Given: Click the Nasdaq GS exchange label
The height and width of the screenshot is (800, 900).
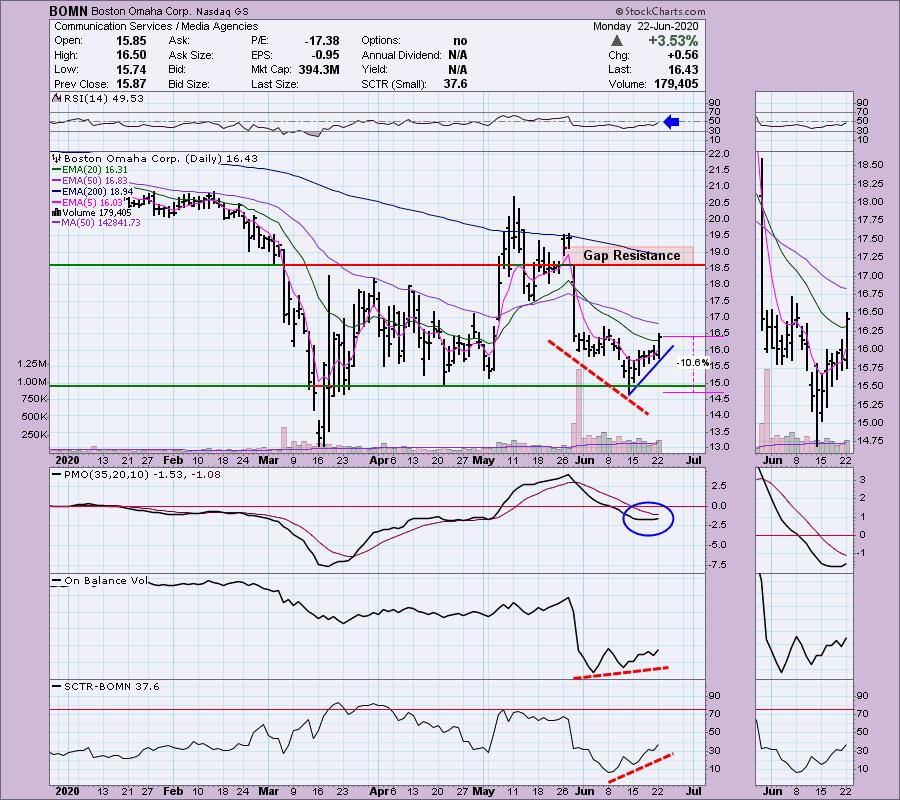Looking at the screenshot, I should 221,11.
